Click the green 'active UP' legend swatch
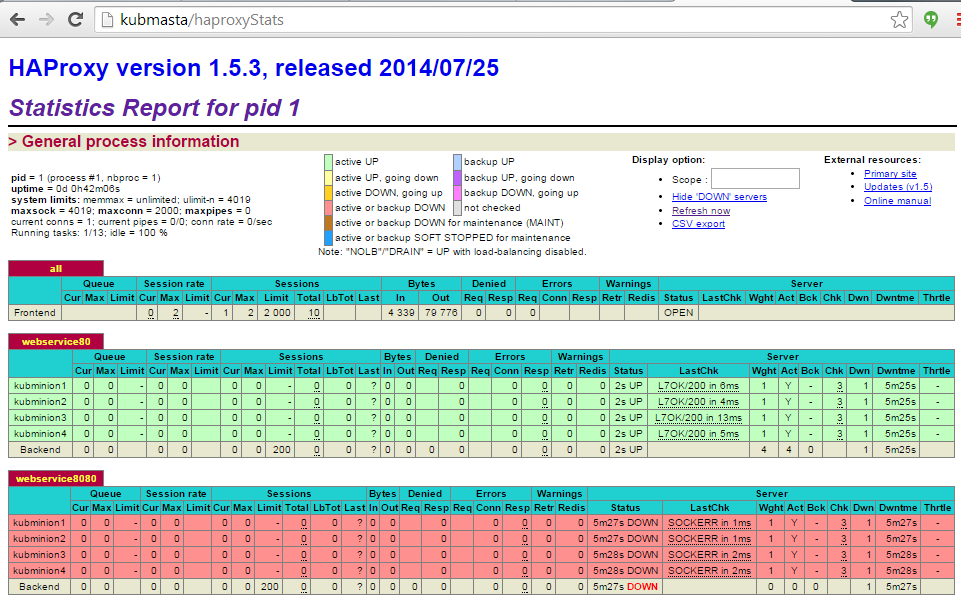Viewport: 961px width, 605px height. pos(328,161)
